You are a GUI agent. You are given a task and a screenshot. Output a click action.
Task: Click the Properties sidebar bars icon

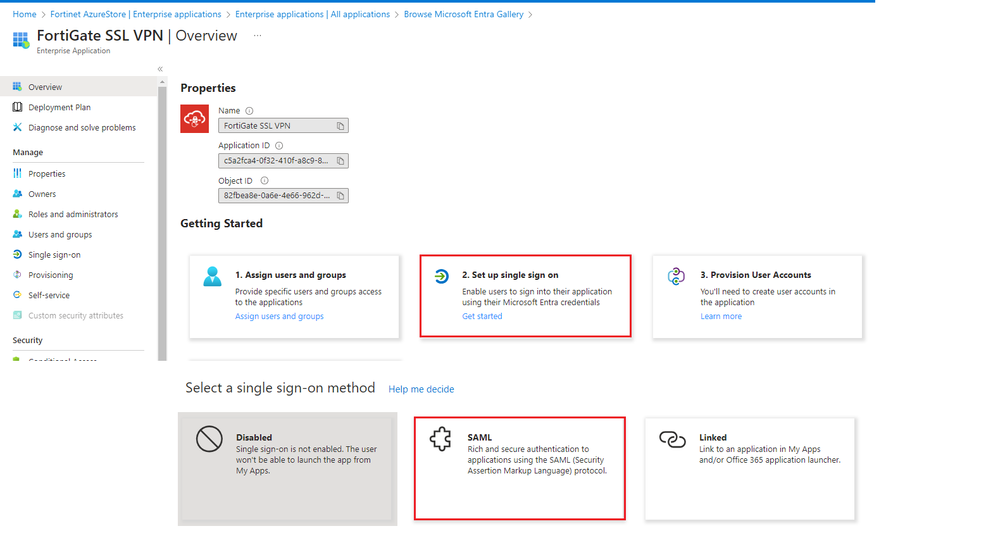[17, 173]
